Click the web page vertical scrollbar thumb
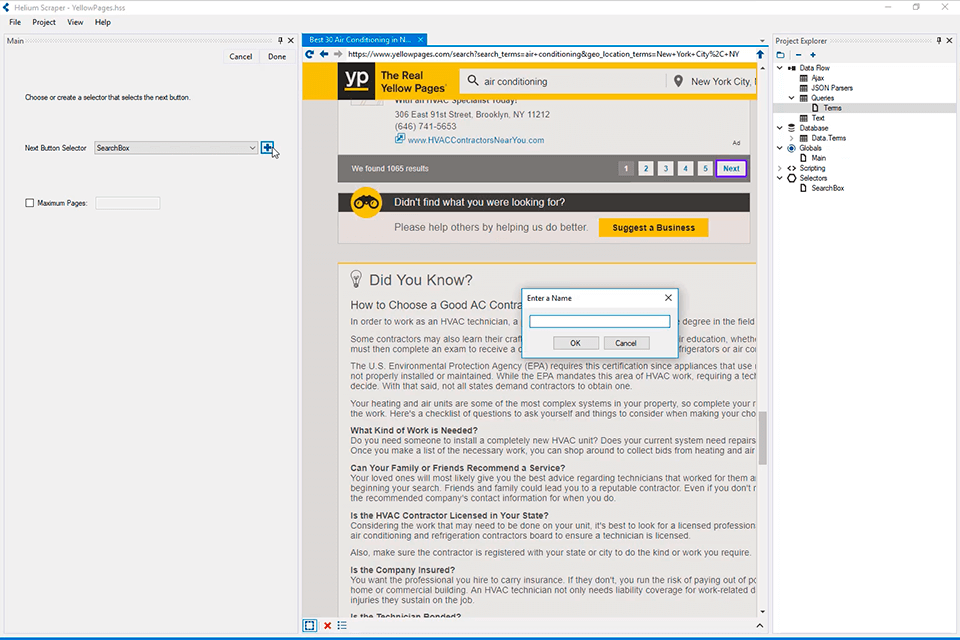The height and width of the screenshot is (640, 960). point(762,438)
